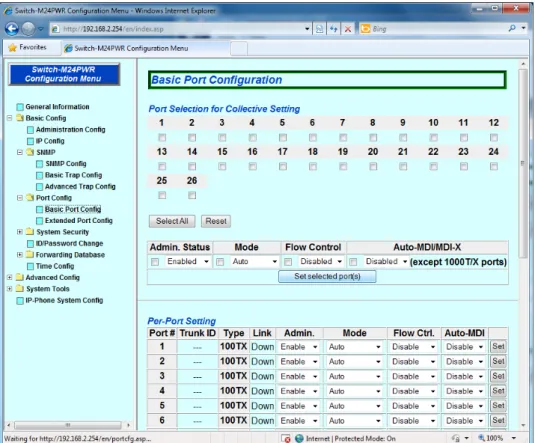Collapse the Basic Config tree node
Viewport: 535px width, 443px height.
click(10, 118)
